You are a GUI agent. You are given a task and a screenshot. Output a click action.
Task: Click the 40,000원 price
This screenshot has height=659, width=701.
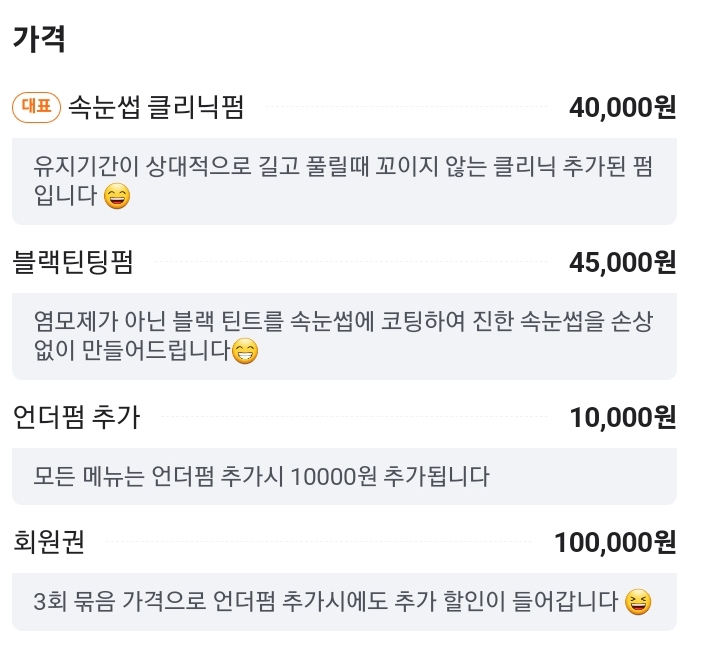622,107
